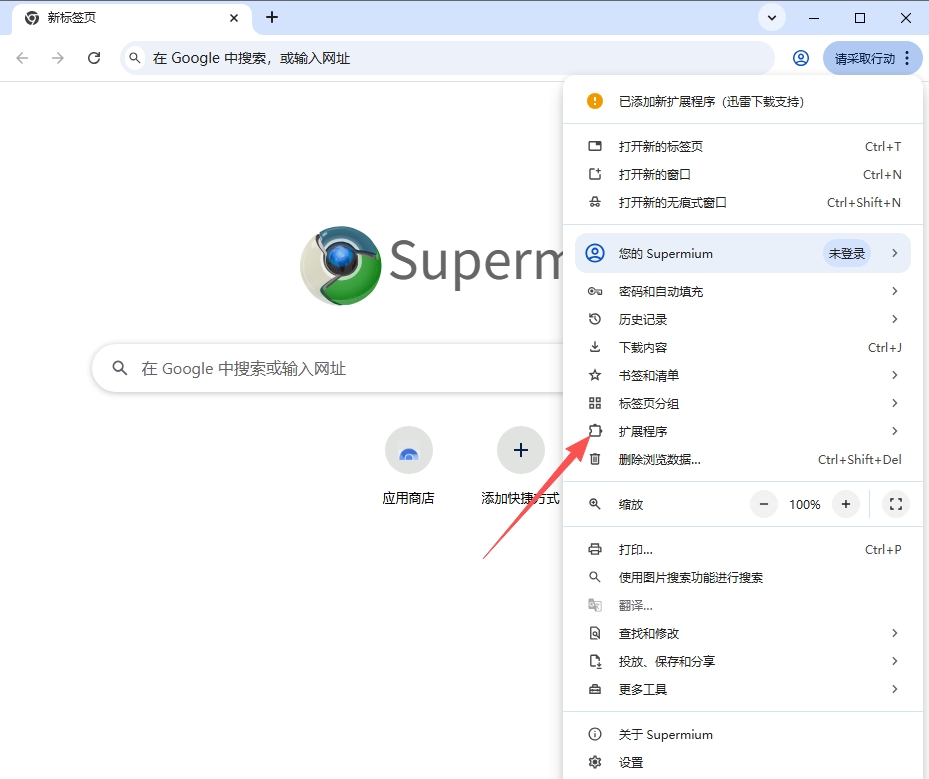Click the gear icon beside 设置

(595, 762)
